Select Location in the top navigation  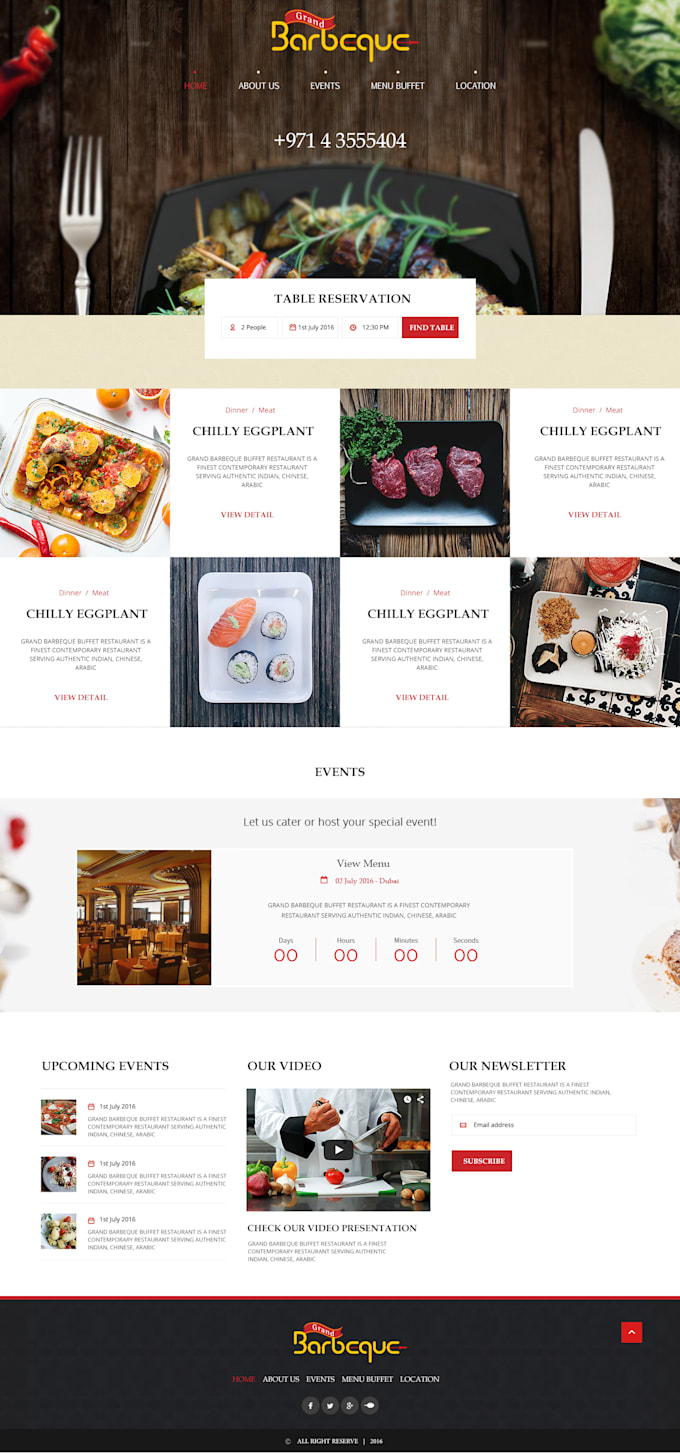475,86
